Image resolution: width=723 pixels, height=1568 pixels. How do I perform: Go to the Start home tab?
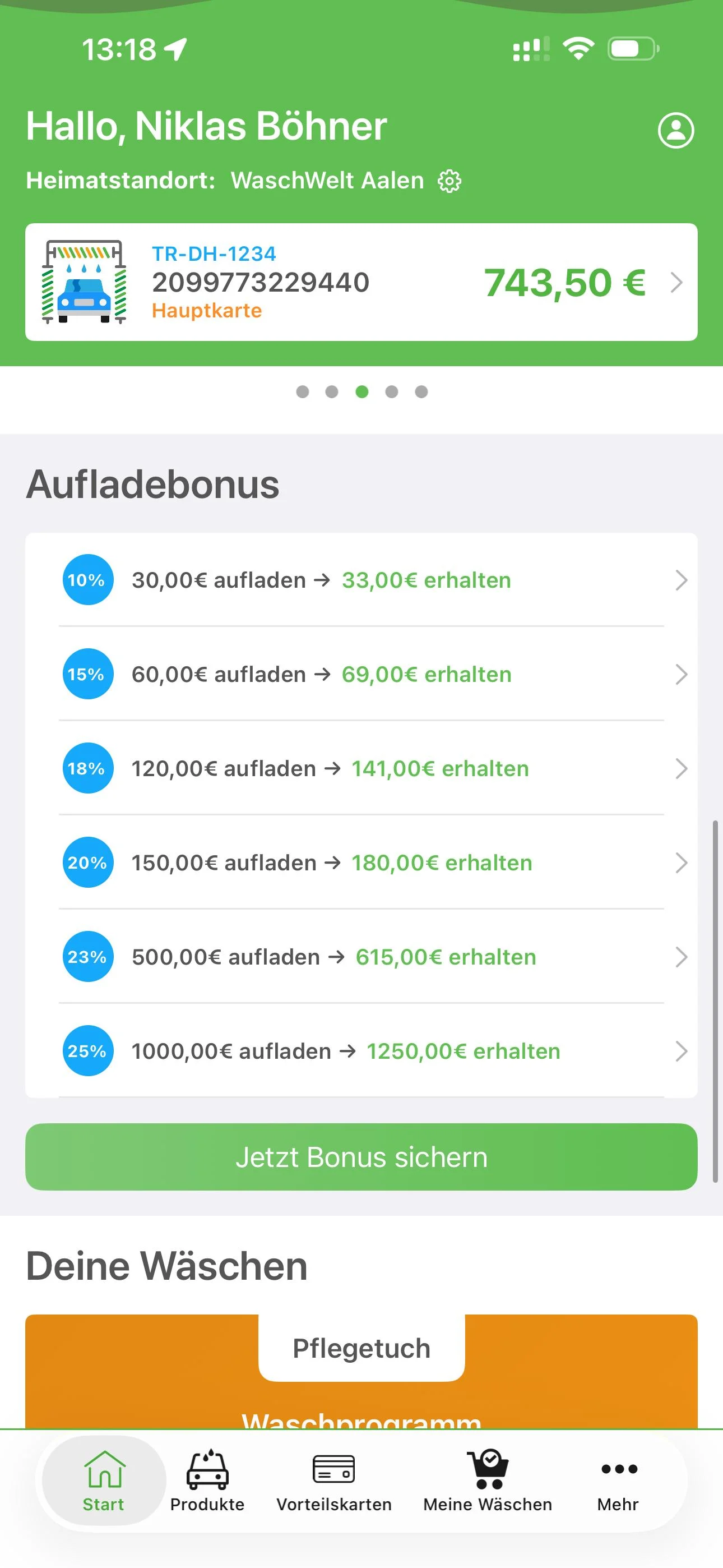tap(104, 1481)
